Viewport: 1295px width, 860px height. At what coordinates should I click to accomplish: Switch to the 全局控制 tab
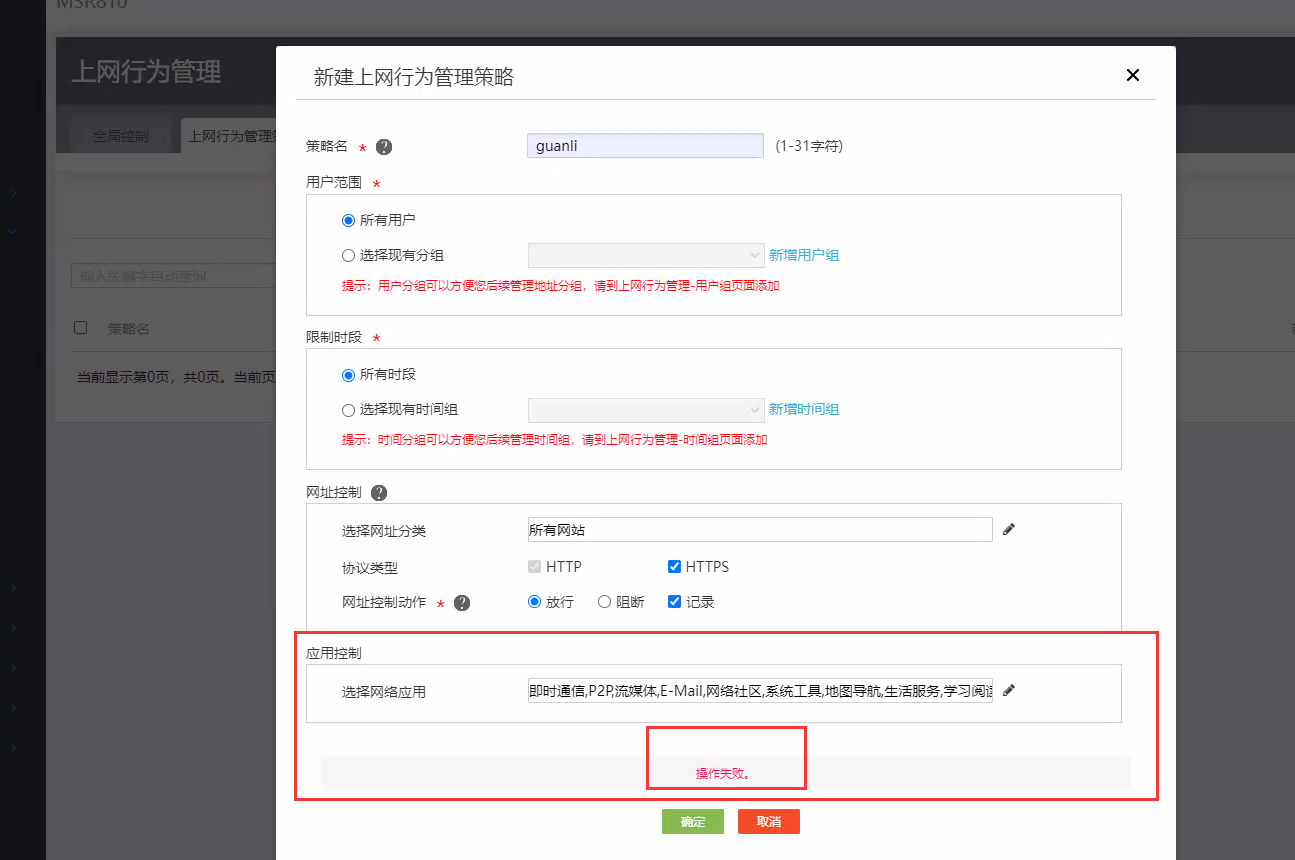(x=121, y=136)
